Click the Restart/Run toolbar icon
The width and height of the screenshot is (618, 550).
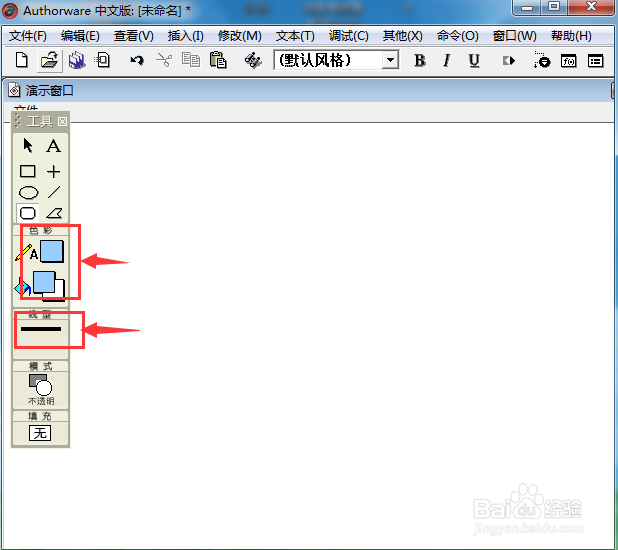509,61
